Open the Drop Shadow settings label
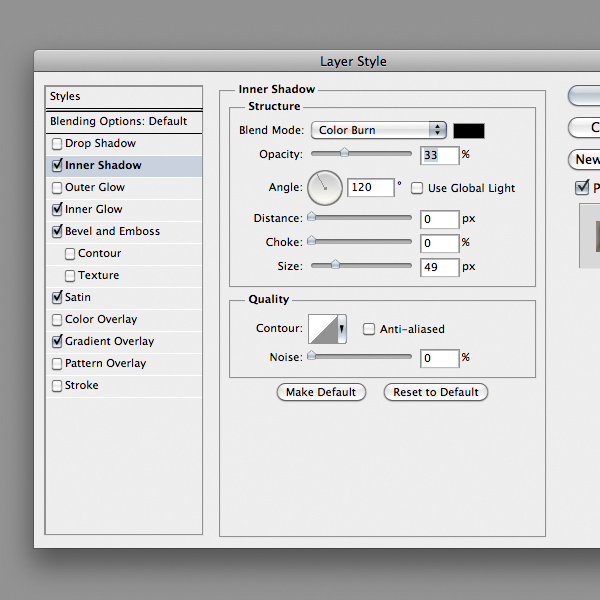 coord(100,143)
